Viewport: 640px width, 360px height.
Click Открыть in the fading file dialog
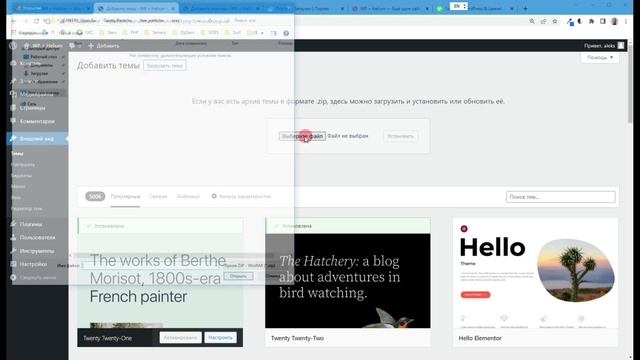[238, 276]
